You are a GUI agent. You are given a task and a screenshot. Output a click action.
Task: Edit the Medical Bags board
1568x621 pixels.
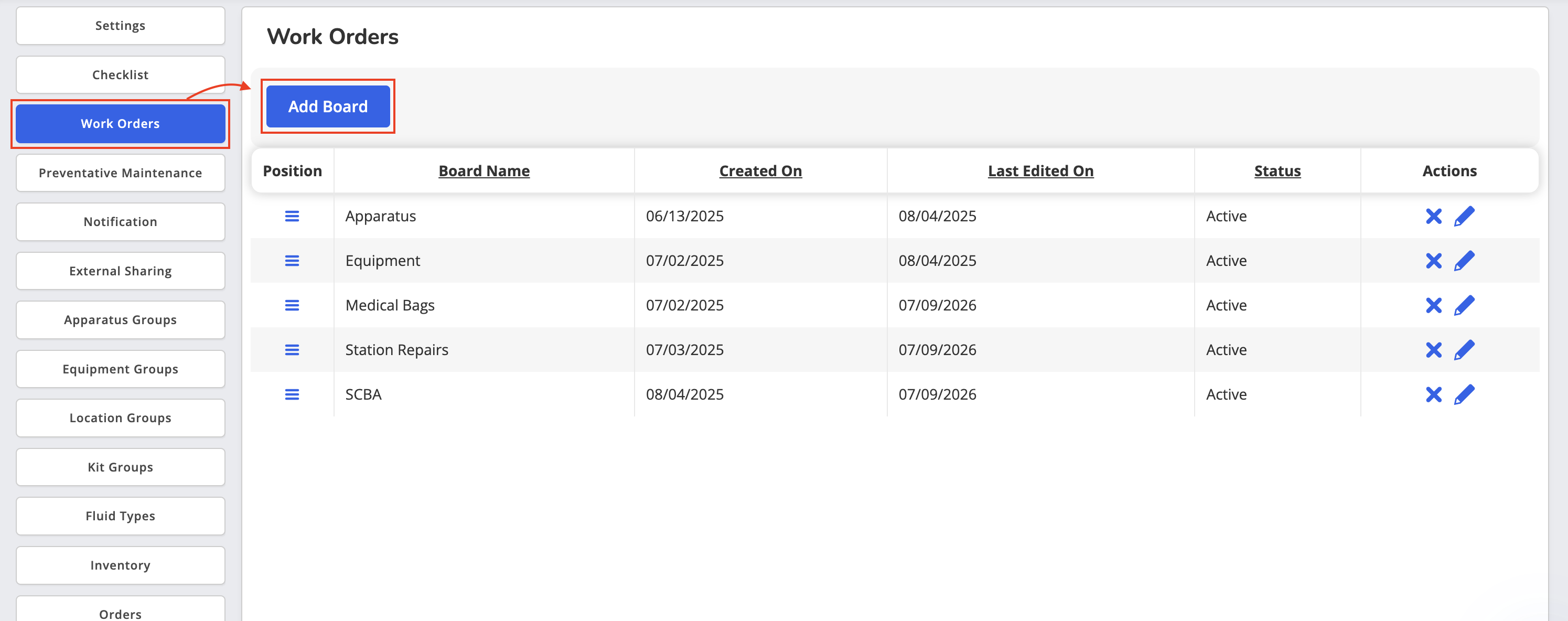point(1464,305)
